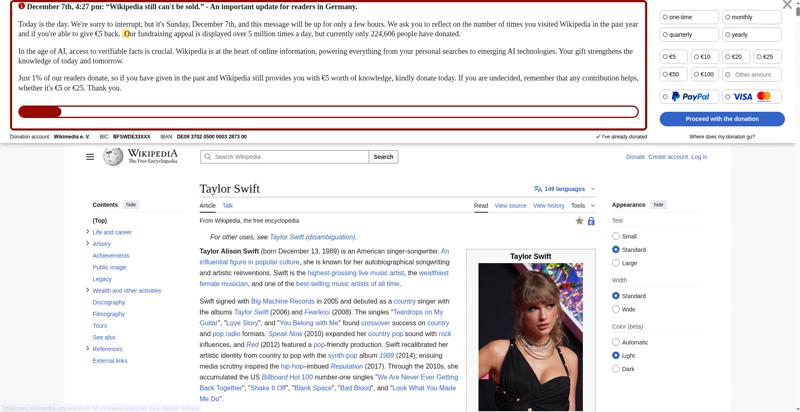Open the View history tab
The height and width of the screenshot is (412, 800).
548,206
